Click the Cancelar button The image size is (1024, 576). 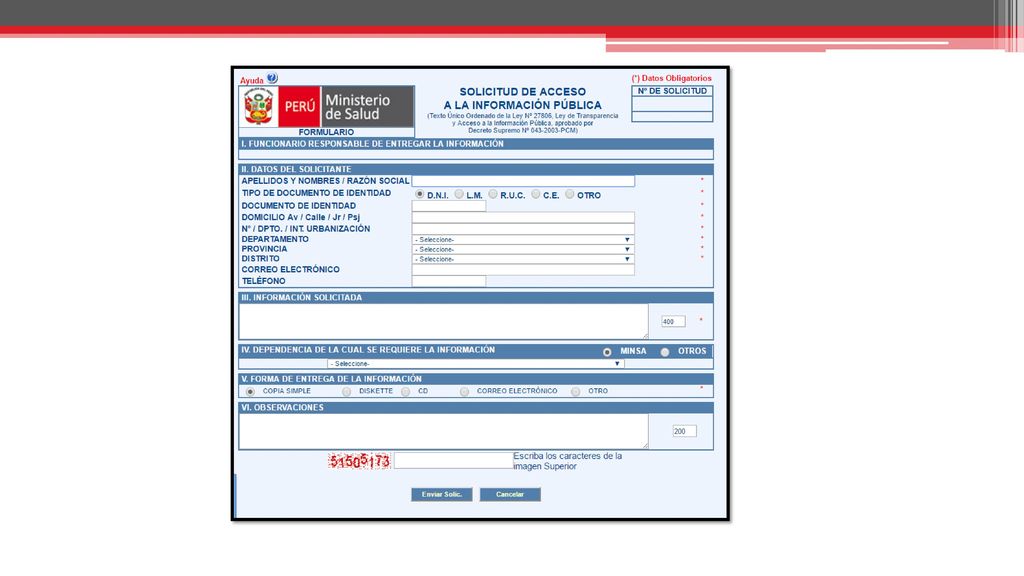pyautogui.click(x=510, y=495)
